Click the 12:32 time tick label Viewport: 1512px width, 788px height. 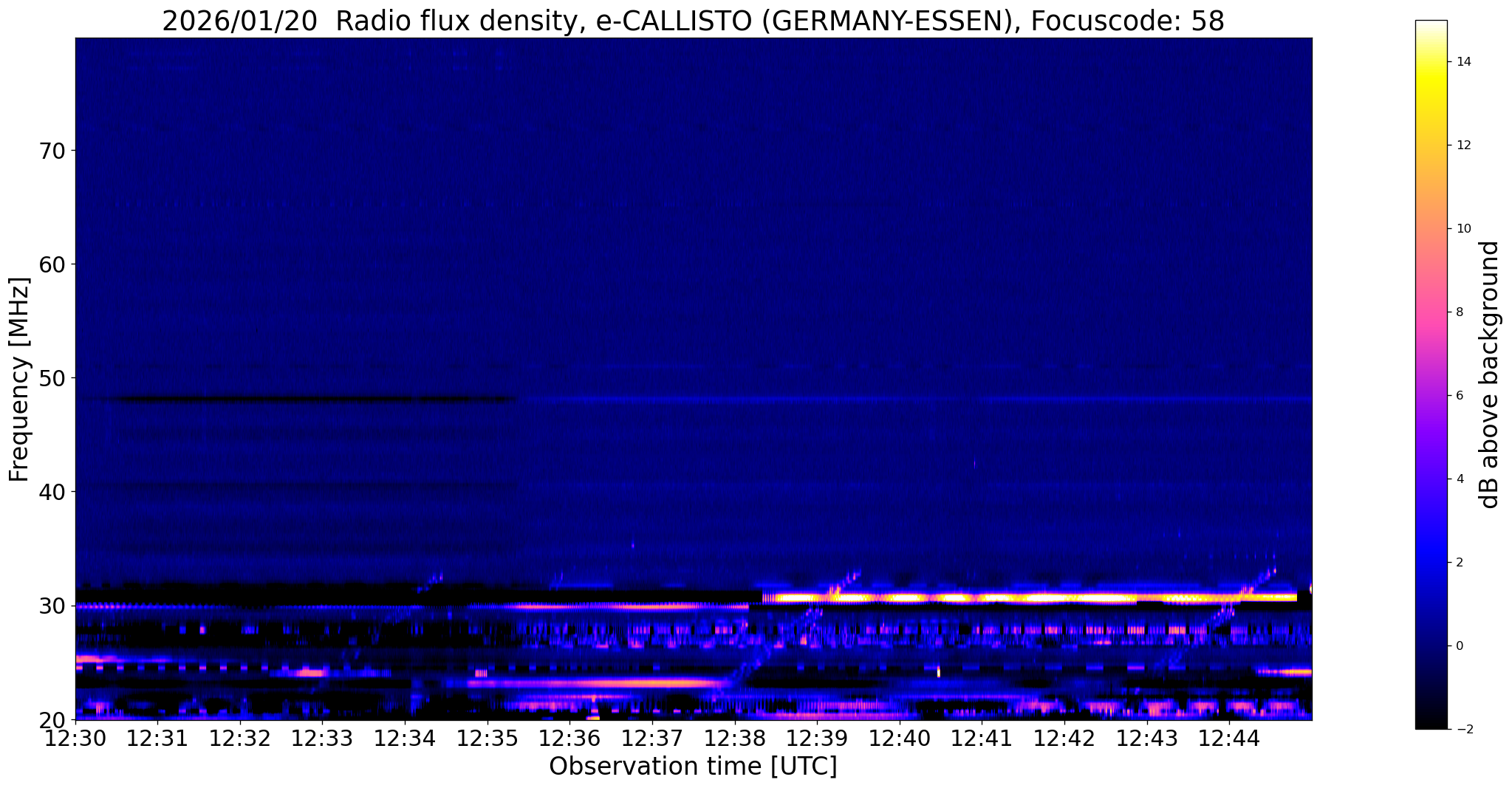click(240, 738)
